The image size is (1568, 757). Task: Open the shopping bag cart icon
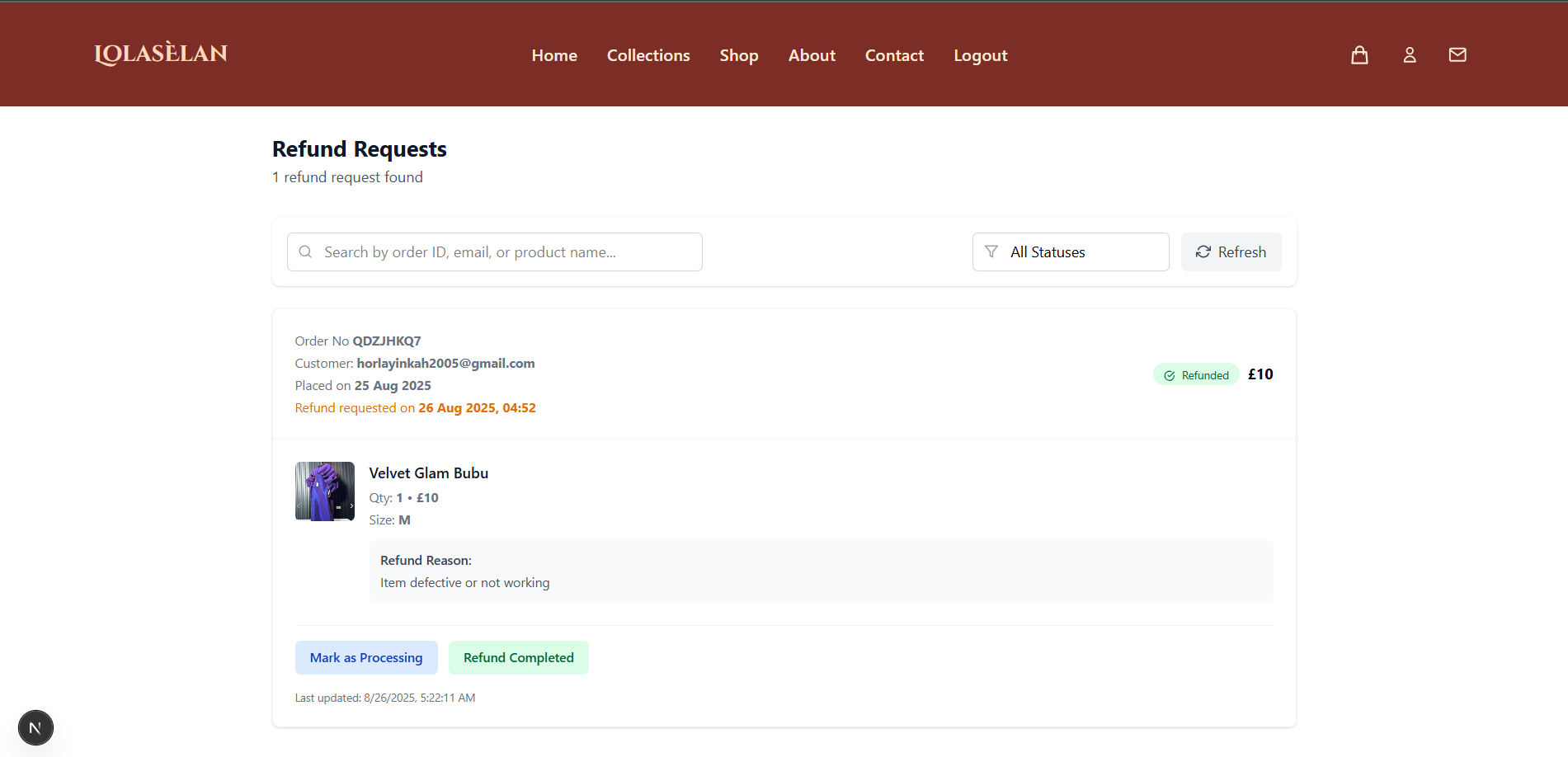pyautogui.click(x=1359, y=55)
